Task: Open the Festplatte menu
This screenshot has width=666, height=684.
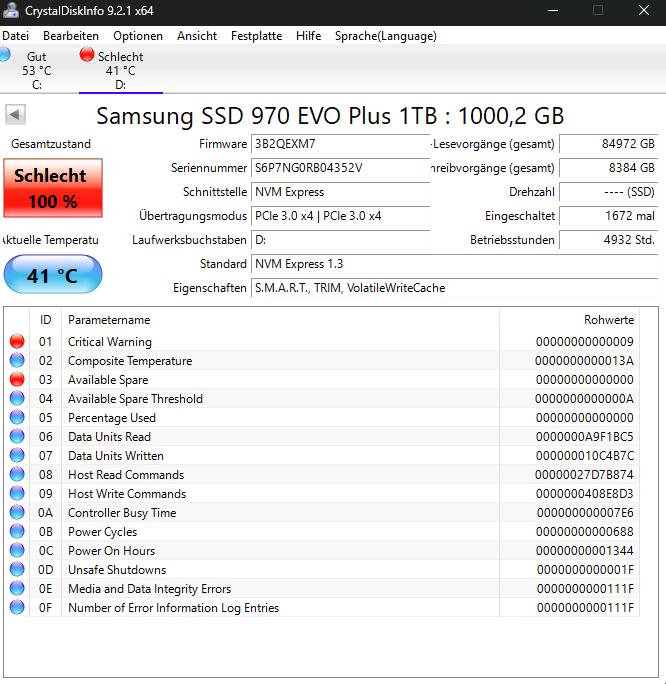Action: point(256,36)
